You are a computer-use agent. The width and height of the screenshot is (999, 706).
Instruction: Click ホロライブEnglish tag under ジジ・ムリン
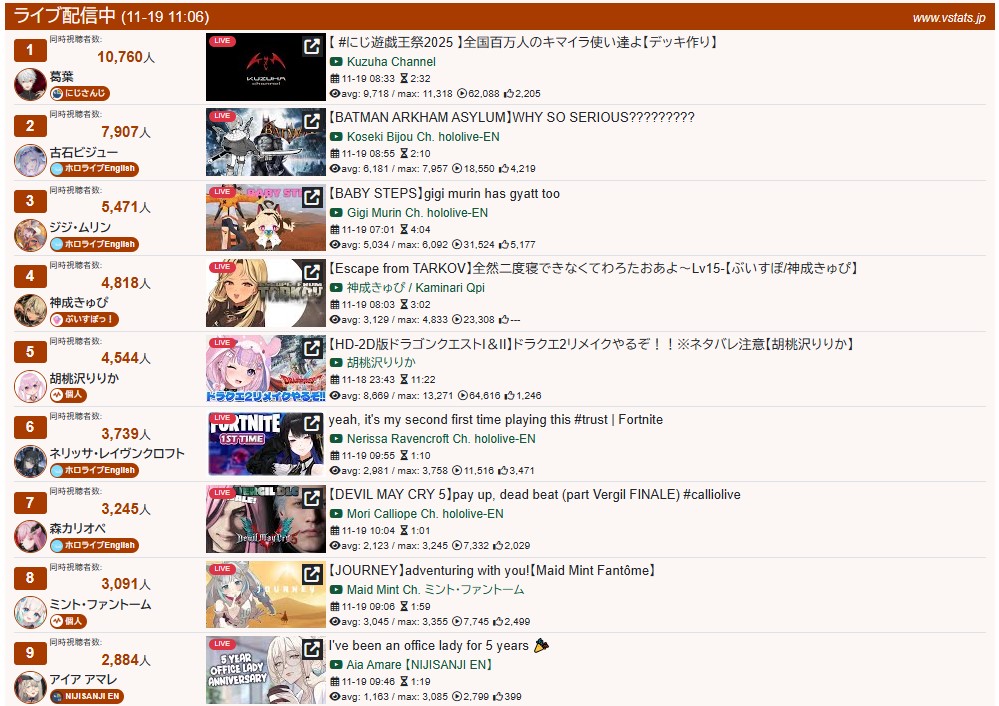click(x=94, y=244)
